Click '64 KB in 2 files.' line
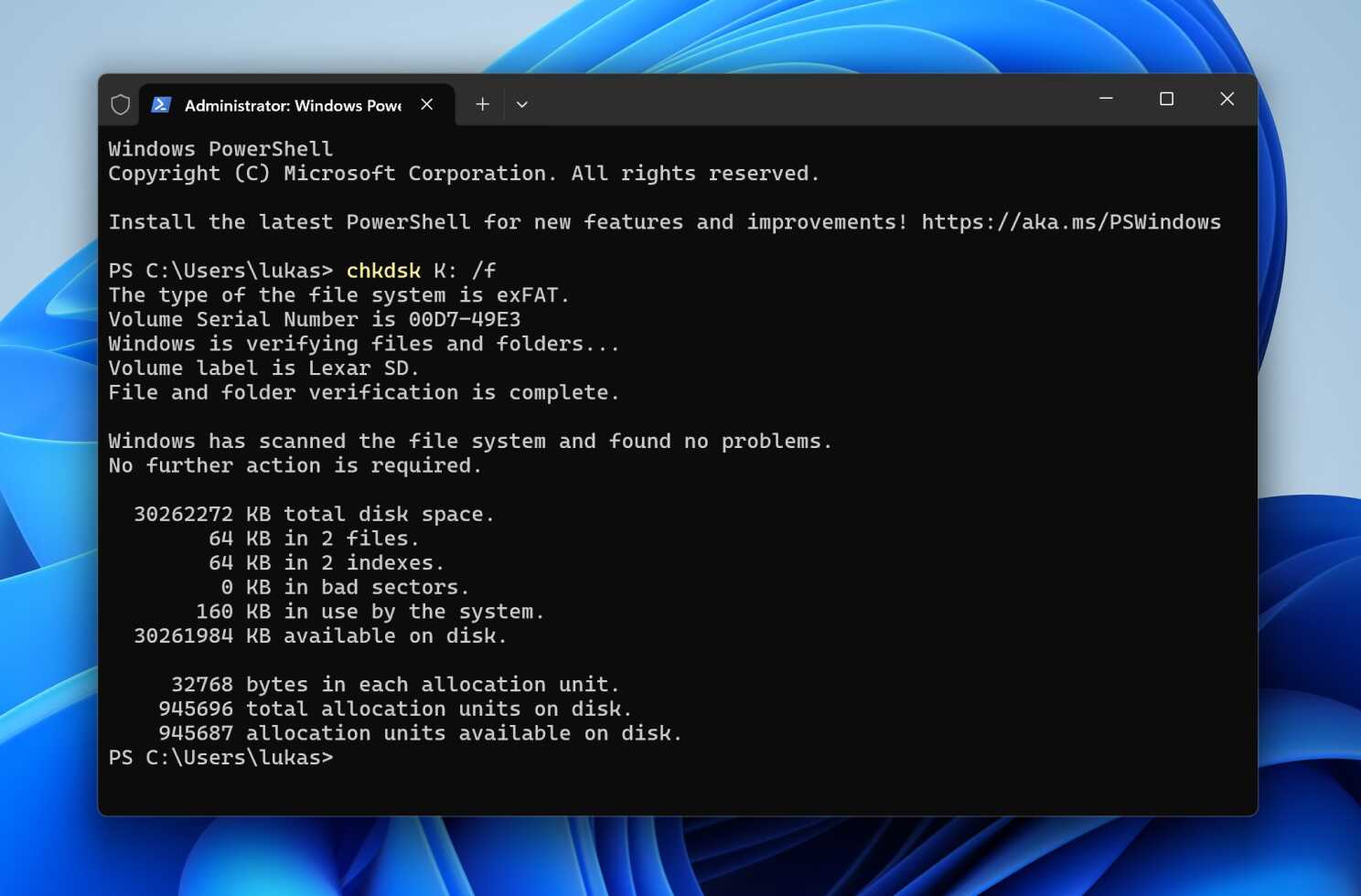This screenshot has height=896, width=1361. [314, 539]
